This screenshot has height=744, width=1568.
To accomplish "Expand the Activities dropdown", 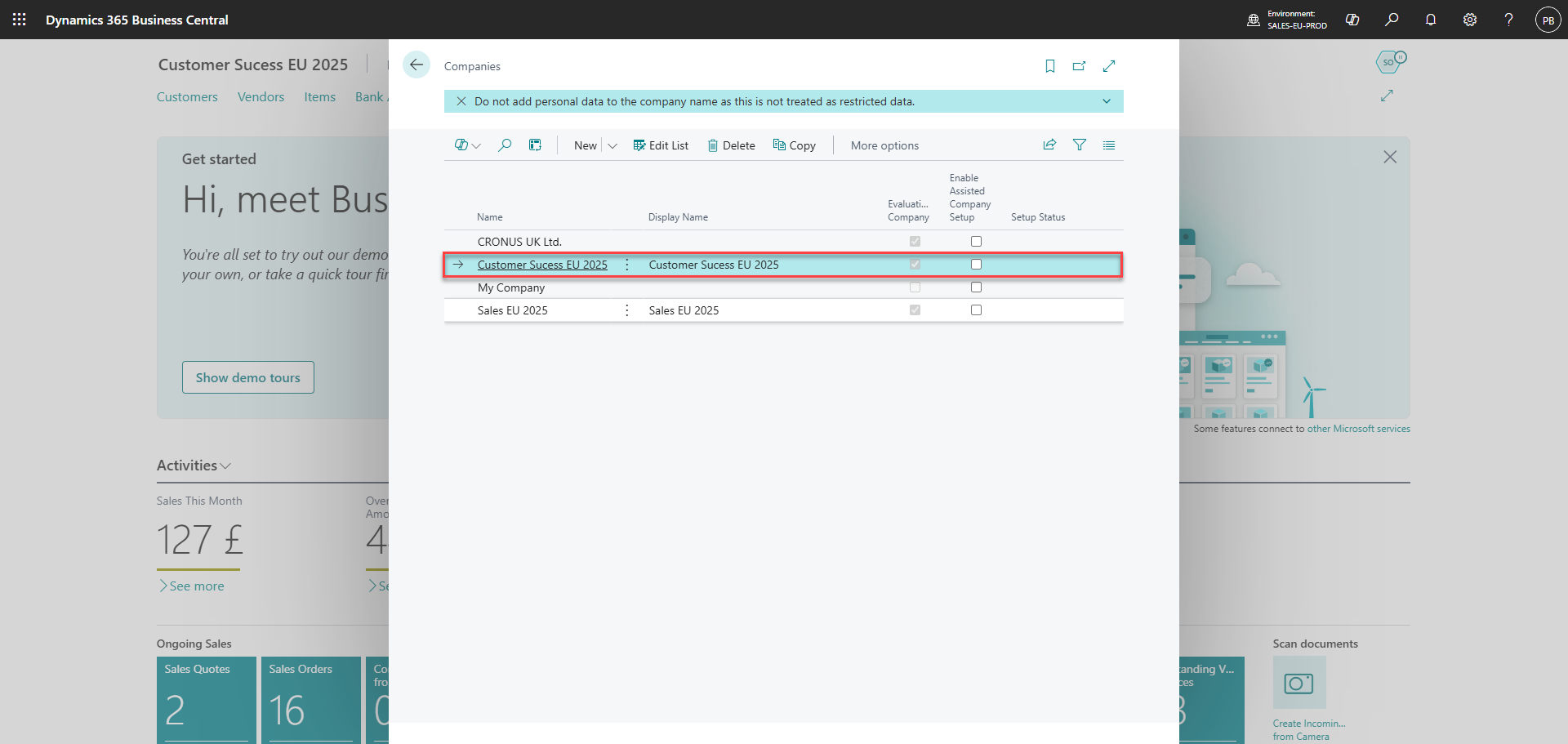I will [x=194, y=466].
